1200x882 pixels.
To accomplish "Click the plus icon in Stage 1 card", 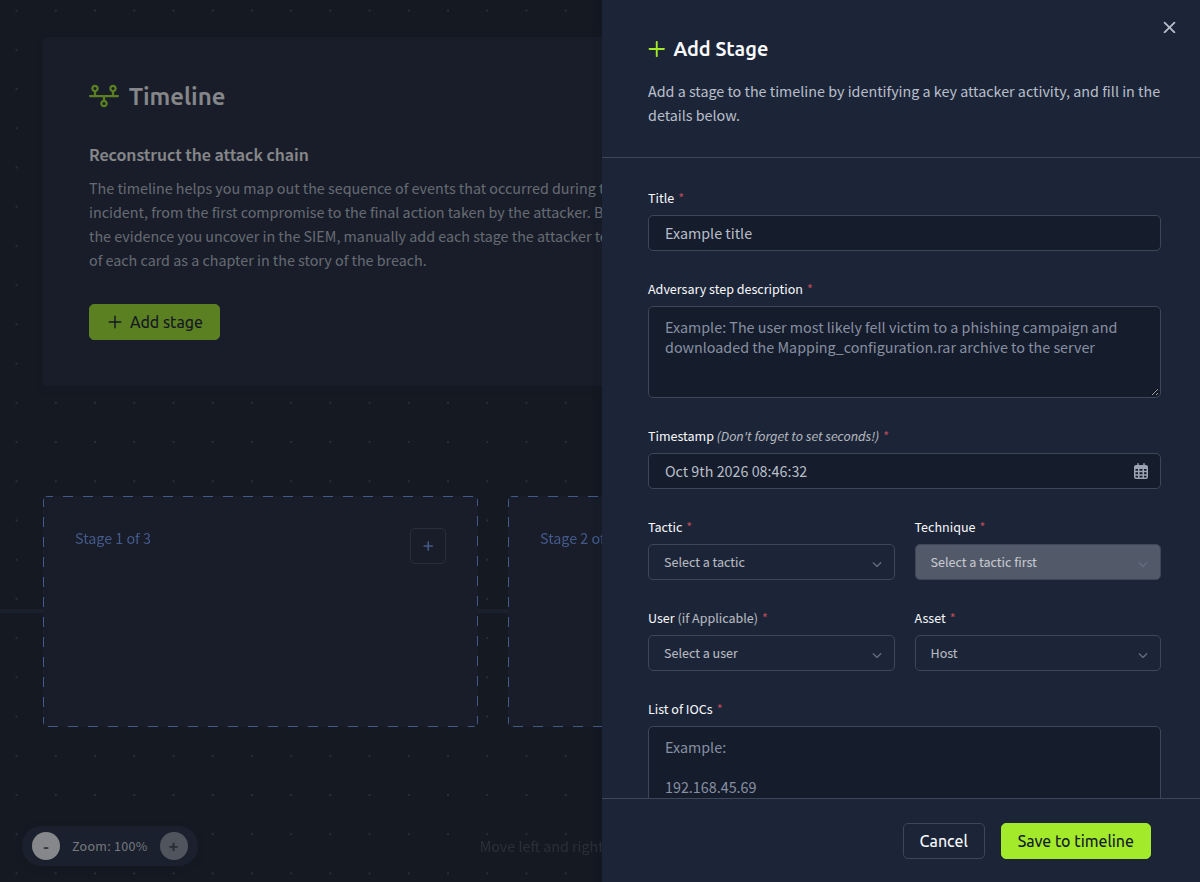I will click(428, 546).
